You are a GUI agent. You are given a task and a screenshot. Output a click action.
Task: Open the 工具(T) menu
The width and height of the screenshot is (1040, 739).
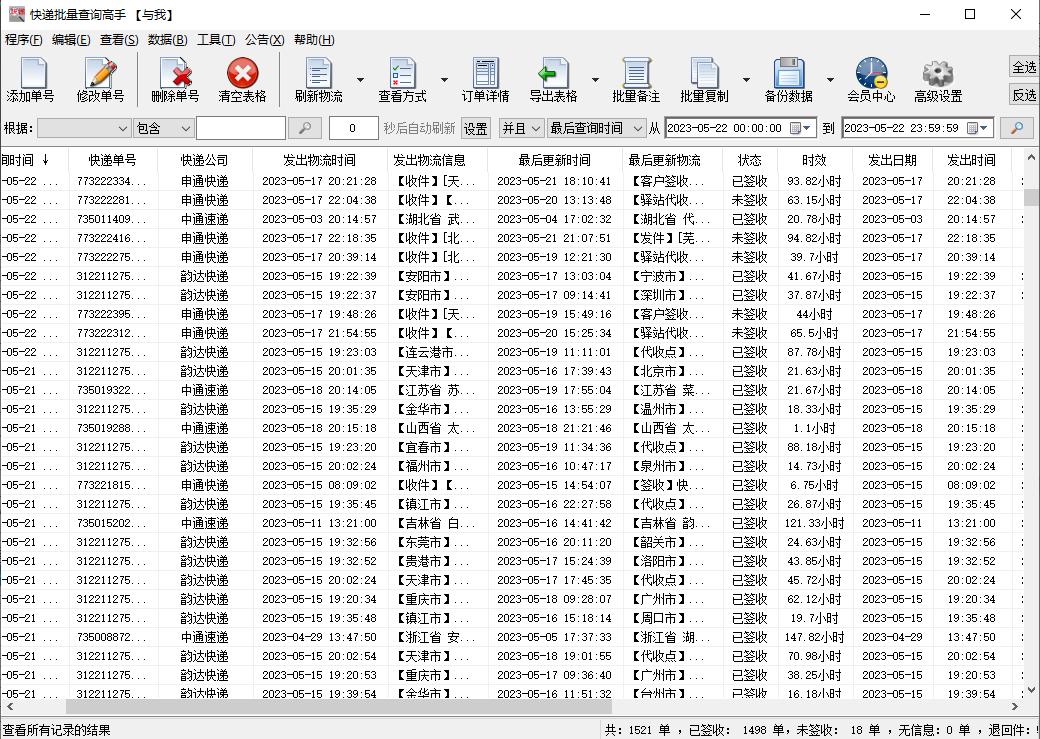pyautogui.click(x=216, y=40)
